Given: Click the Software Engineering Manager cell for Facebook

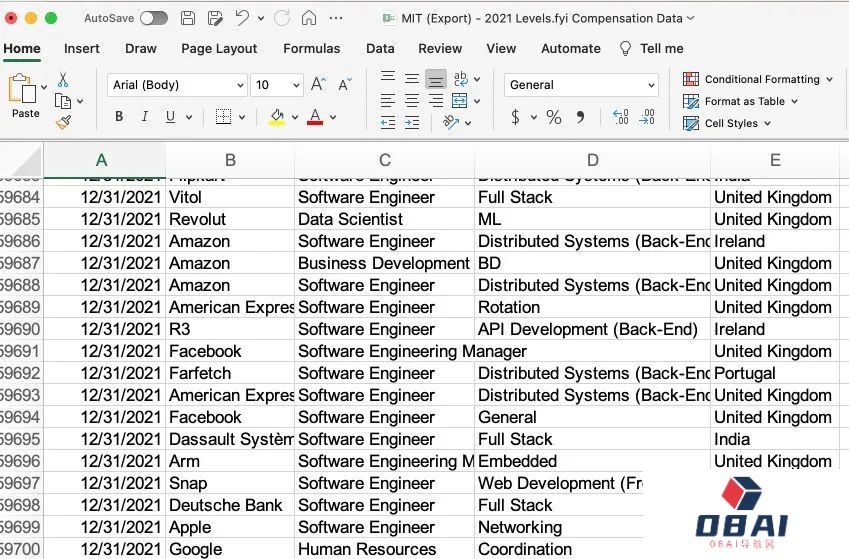Looking at the screenshot, I should point(384,352).
